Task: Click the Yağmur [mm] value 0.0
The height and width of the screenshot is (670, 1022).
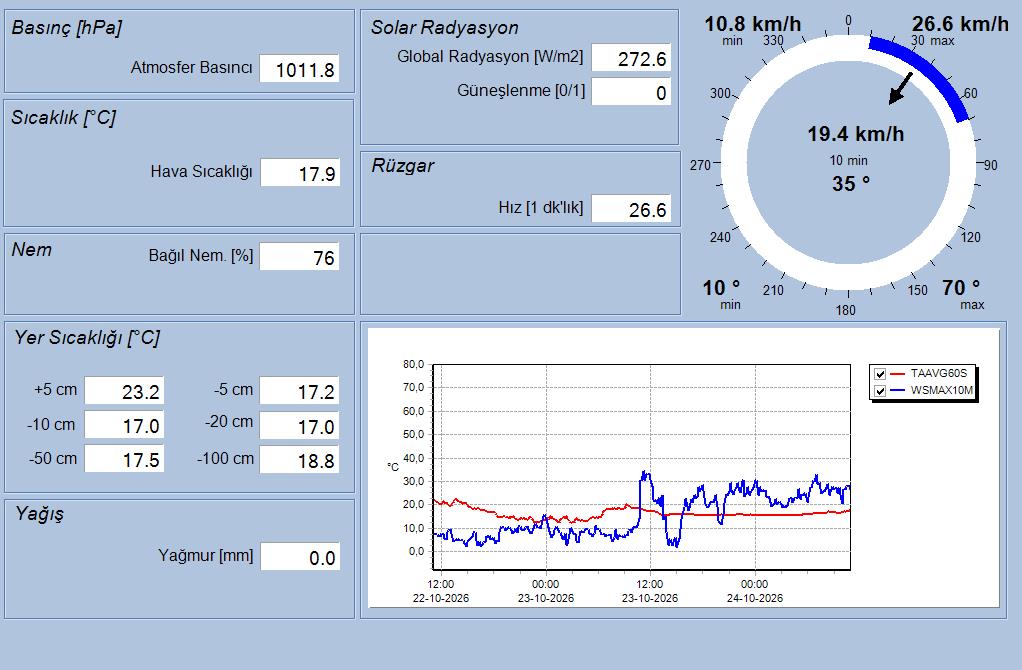Action: [300, 557]
